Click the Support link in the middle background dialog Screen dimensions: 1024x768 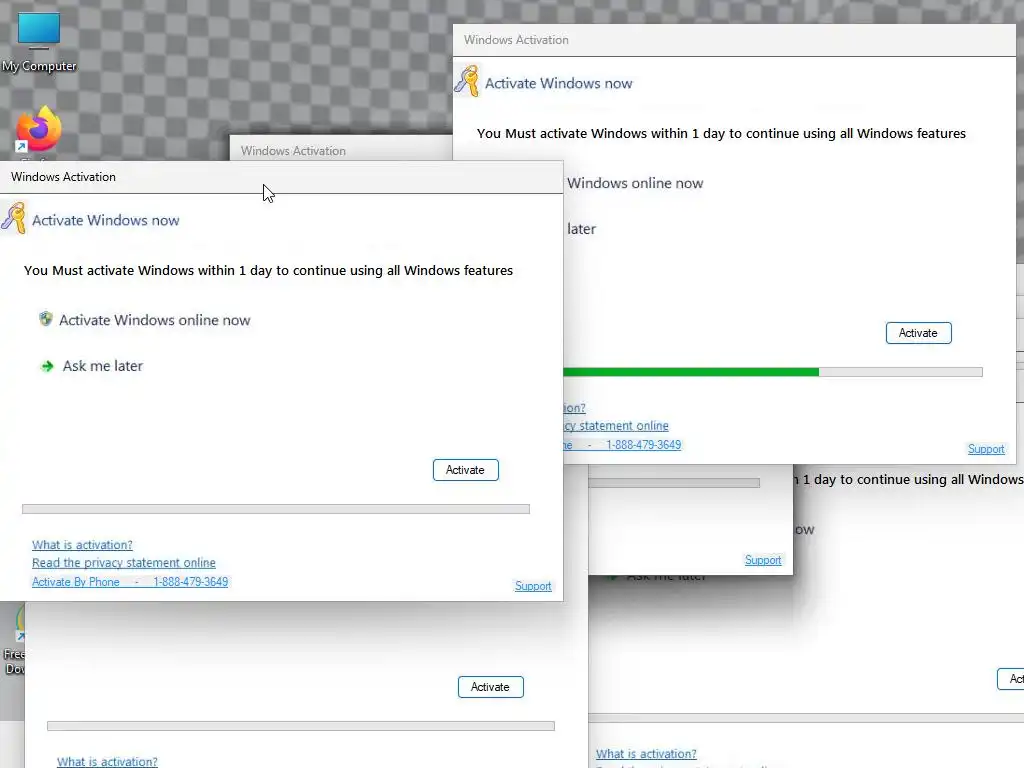coord(763,560)
